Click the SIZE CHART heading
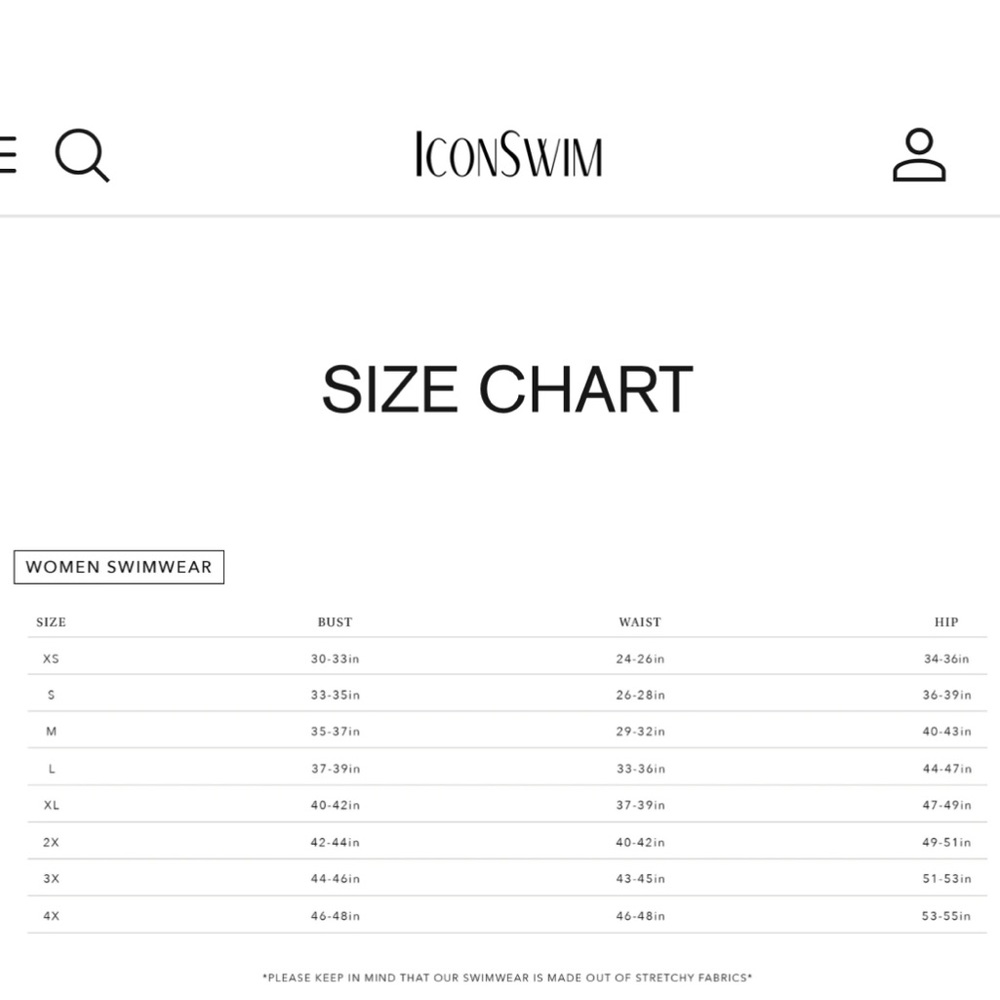Viewport: 1000px width, 1000px height. (507, 389)
